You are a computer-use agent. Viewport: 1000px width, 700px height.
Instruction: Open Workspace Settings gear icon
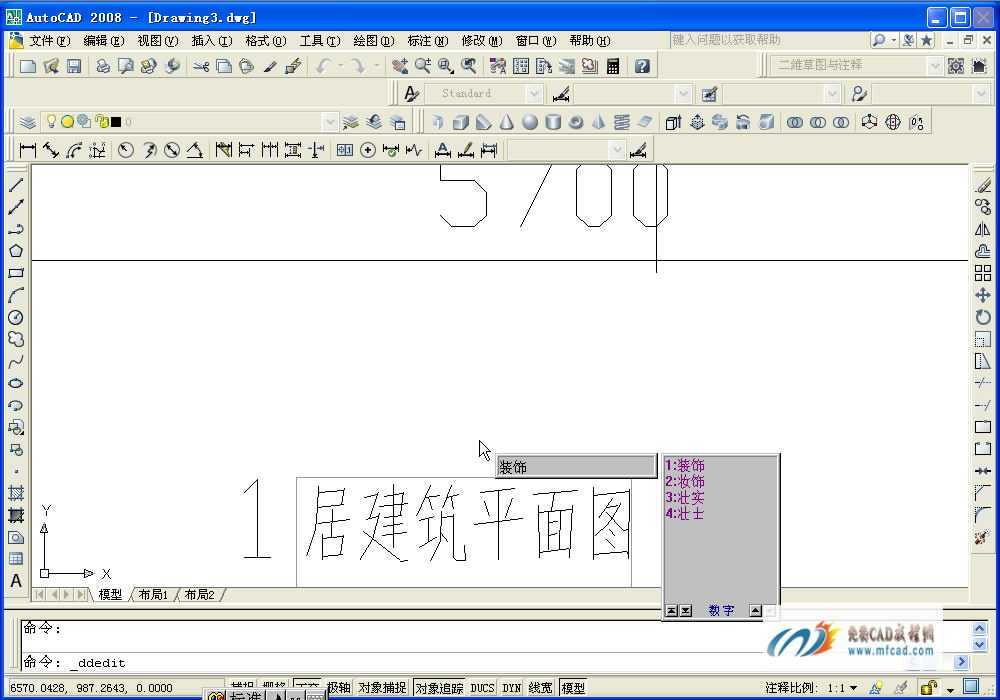click(955, 66)
